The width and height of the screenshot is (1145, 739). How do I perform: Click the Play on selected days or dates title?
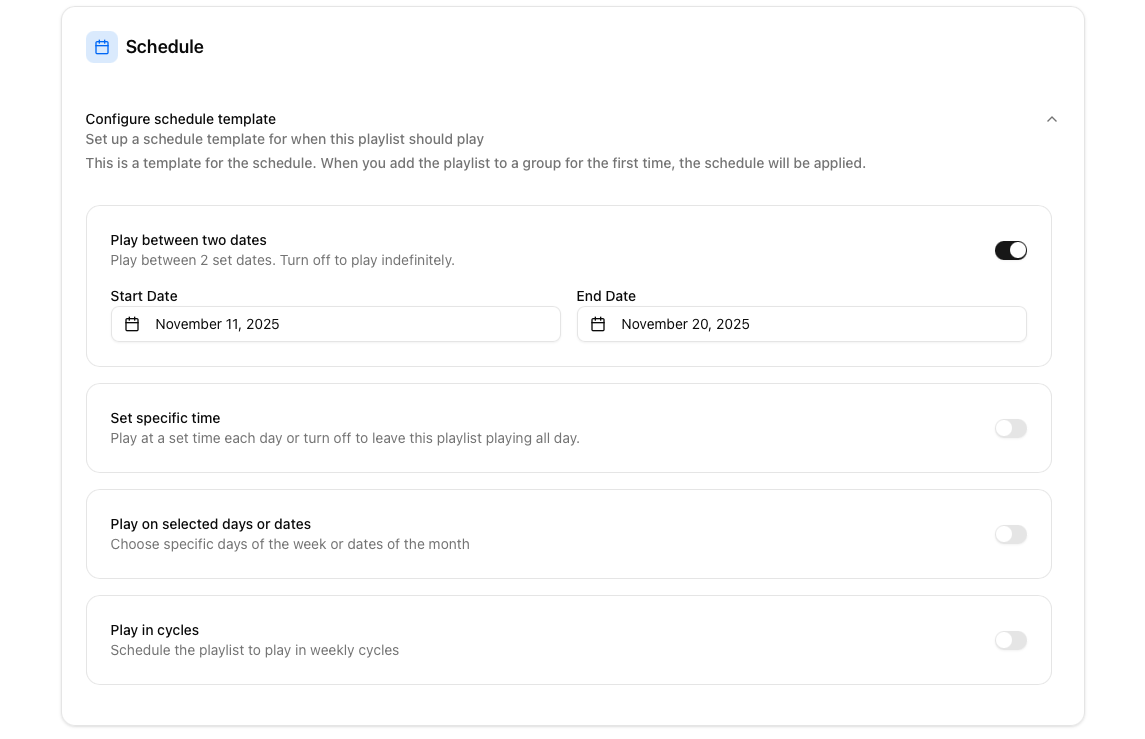[211, 524]
